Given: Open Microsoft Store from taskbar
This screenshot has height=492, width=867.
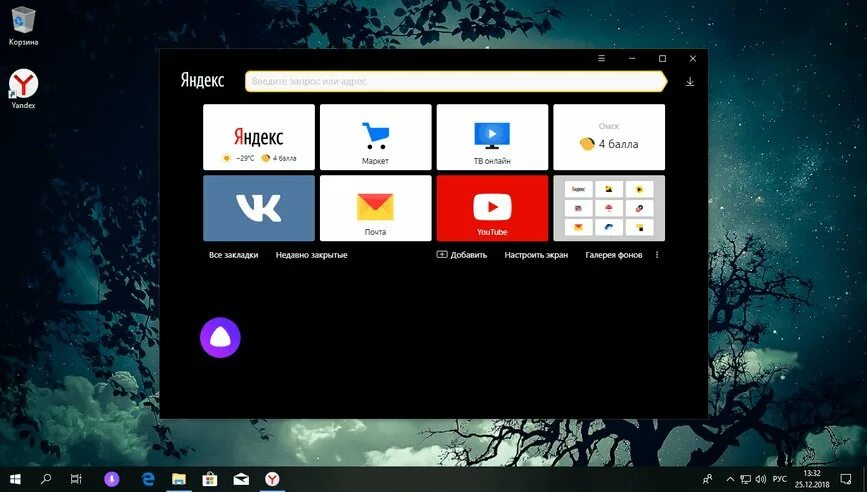Looking at the screenshot, I should (x=210, y=479).
